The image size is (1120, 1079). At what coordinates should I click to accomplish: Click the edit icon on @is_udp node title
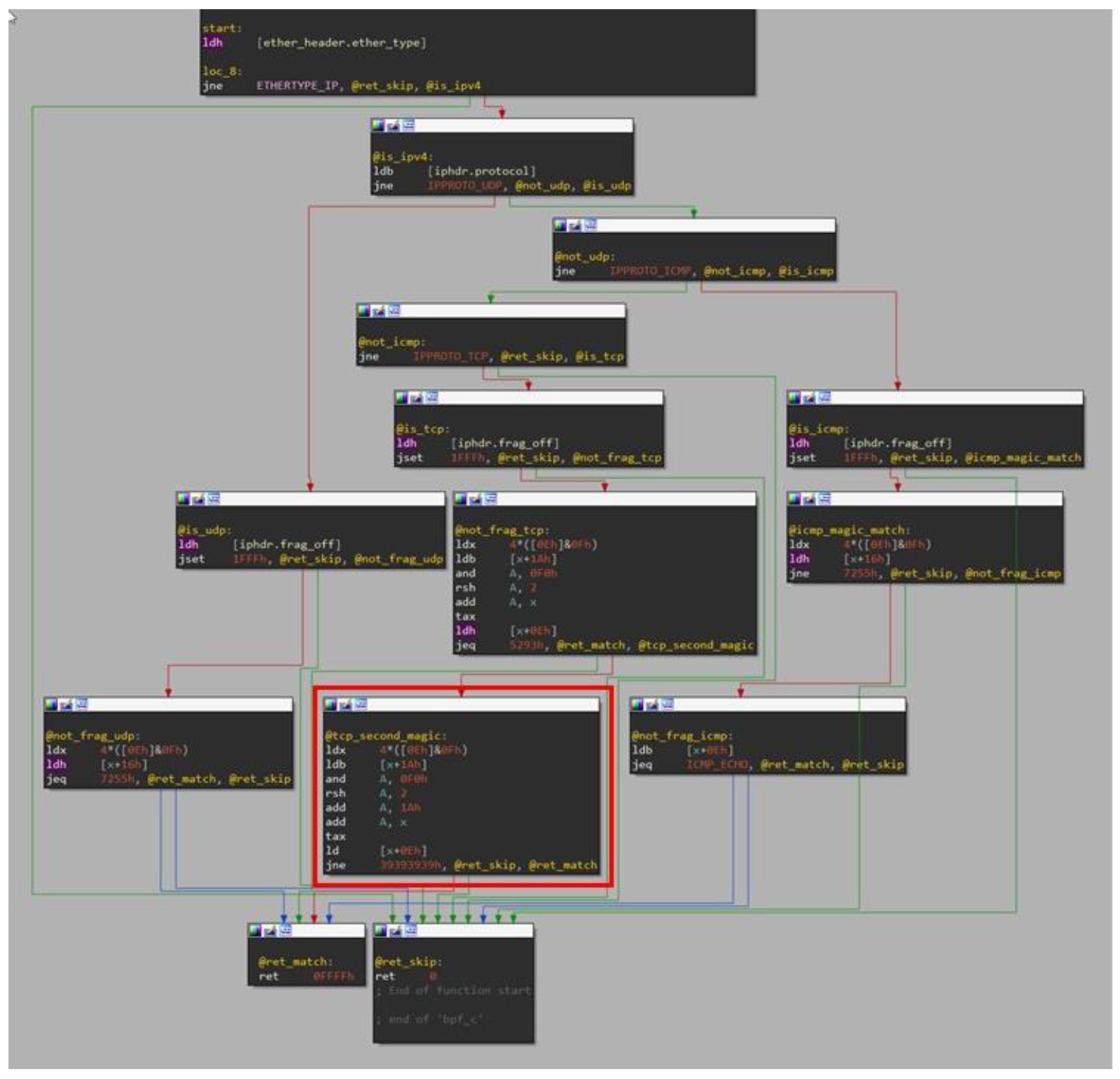[198, 499]
